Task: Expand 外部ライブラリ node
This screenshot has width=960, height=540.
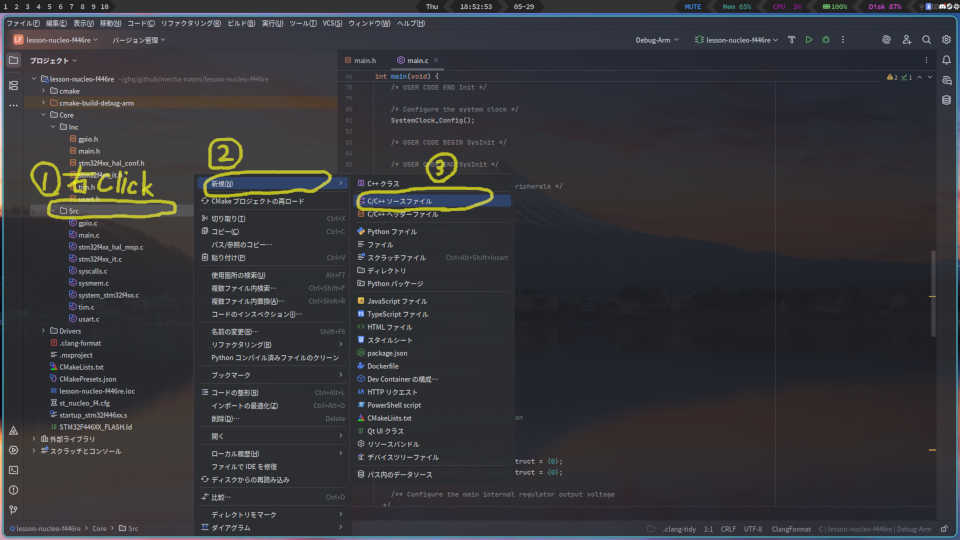Action: 34,439
